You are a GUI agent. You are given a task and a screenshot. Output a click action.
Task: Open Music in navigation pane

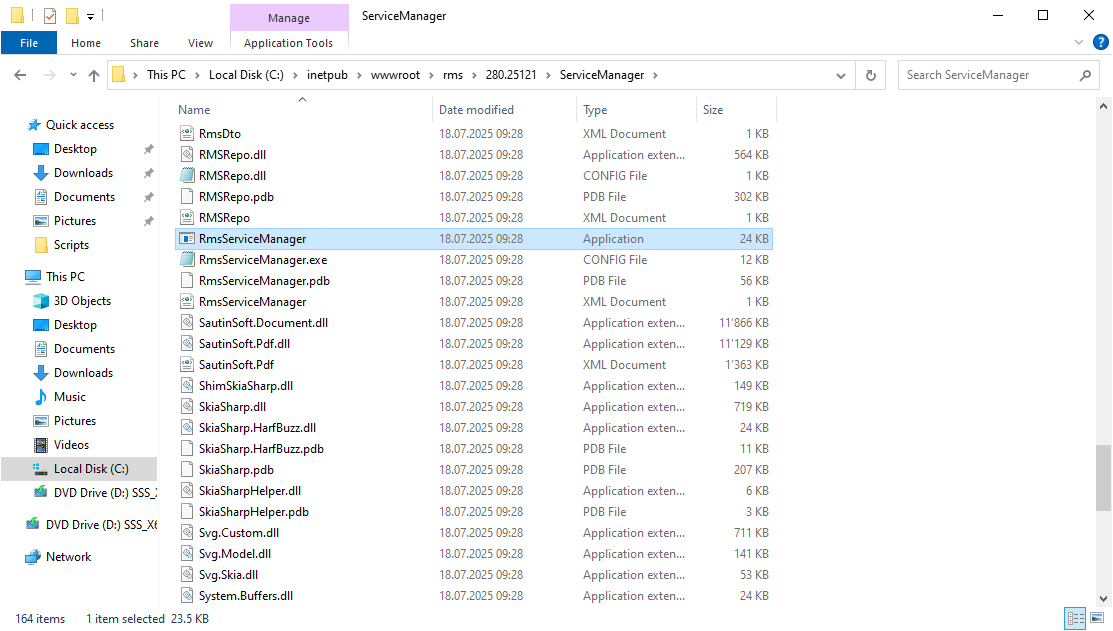[70, 397]
